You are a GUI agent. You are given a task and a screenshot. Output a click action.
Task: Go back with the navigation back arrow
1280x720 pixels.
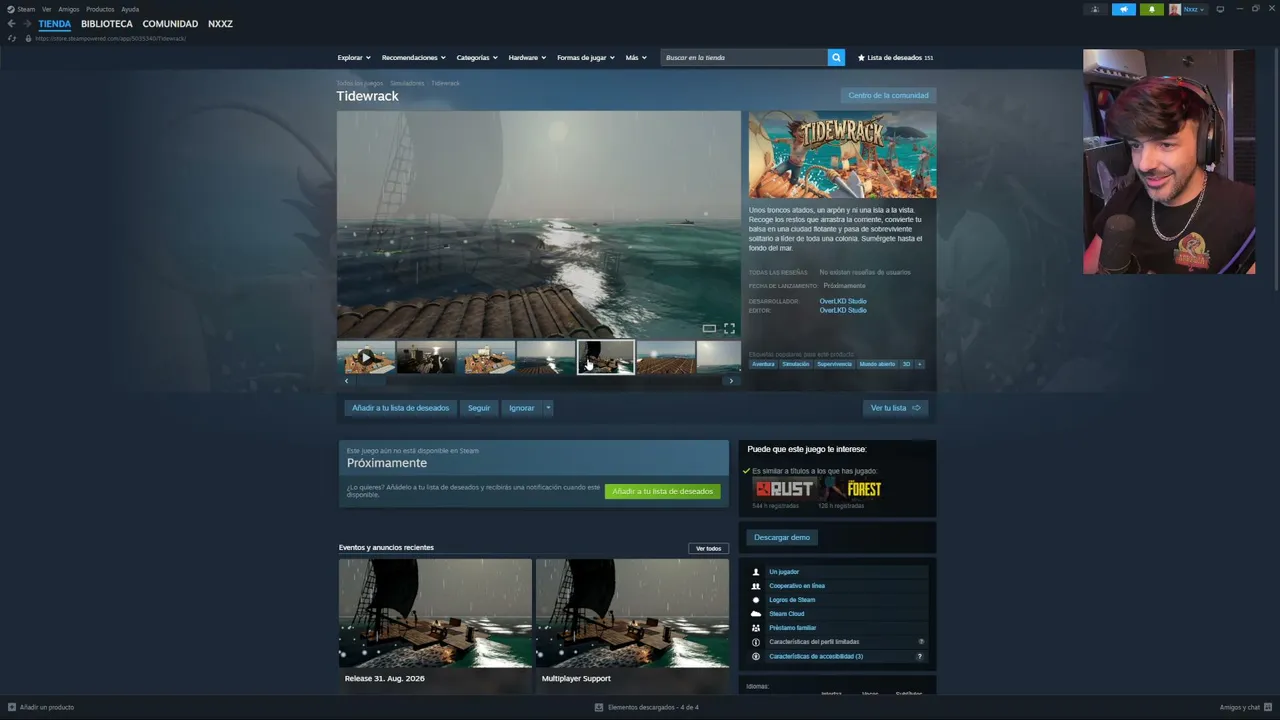pyautogui.click(x=12, y=24)
